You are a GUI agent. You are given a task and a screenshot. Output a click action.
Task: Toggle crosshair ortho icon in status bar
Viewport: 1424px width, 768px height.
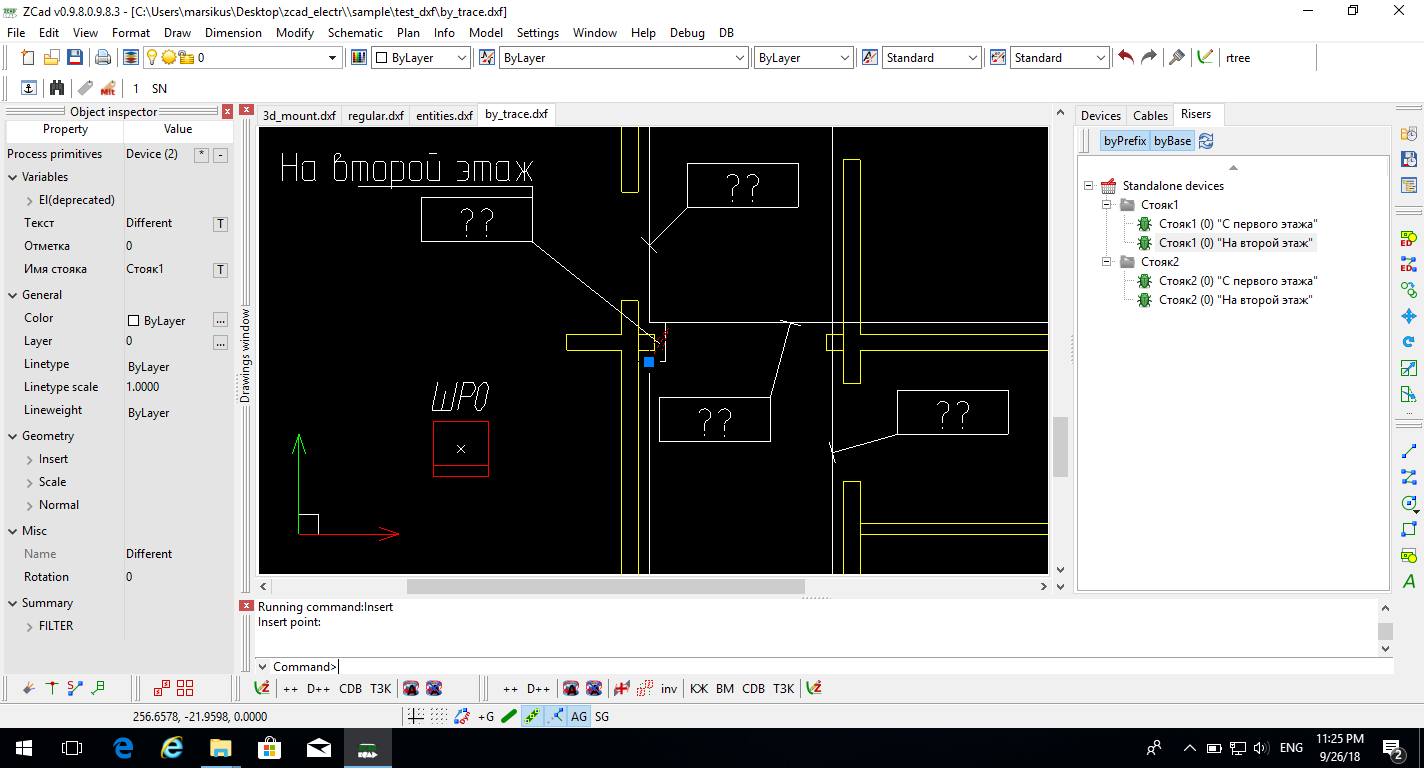tap(416, 717)
